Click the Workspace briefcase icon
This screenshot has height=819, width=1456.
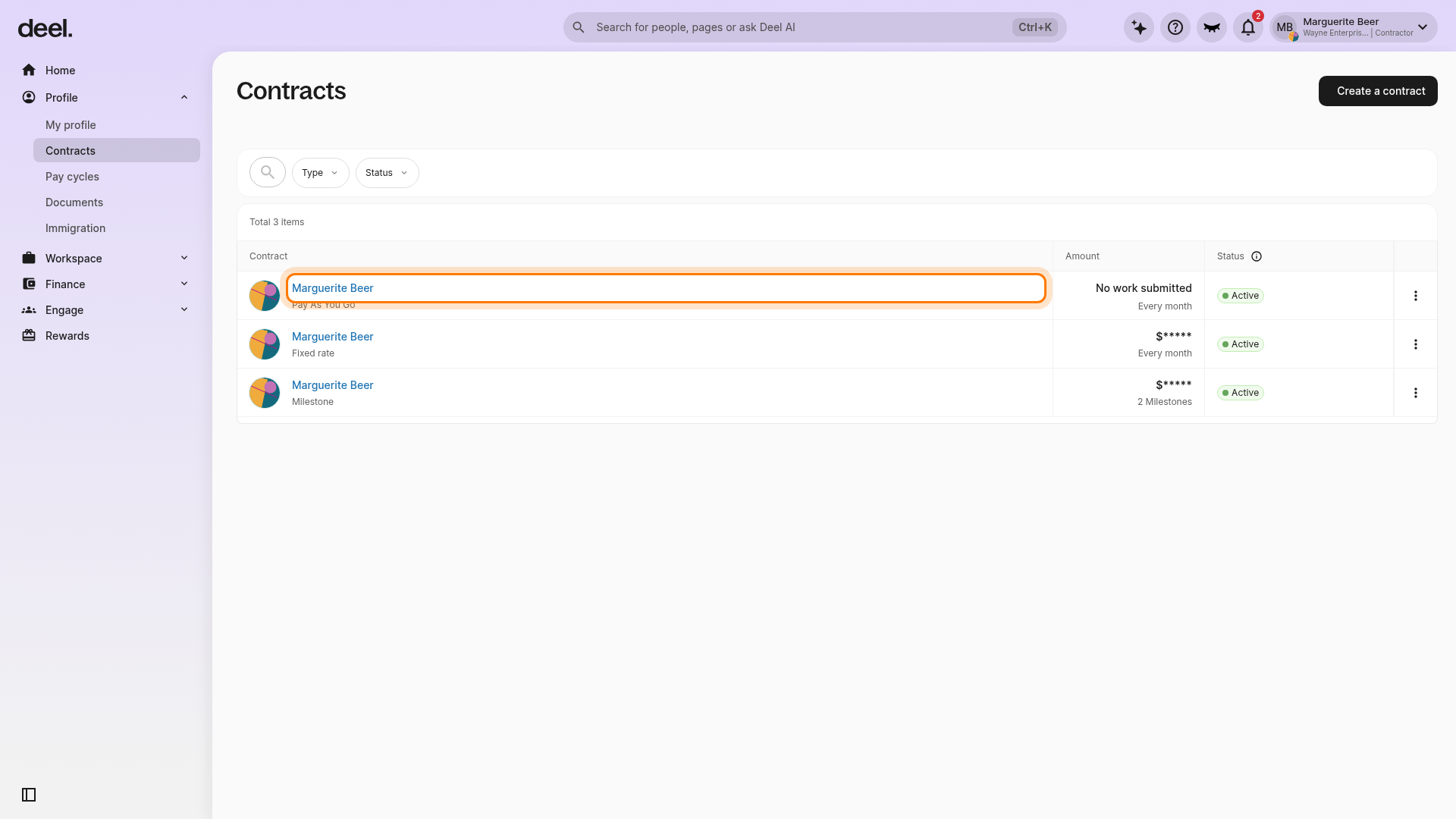point(29,258)
